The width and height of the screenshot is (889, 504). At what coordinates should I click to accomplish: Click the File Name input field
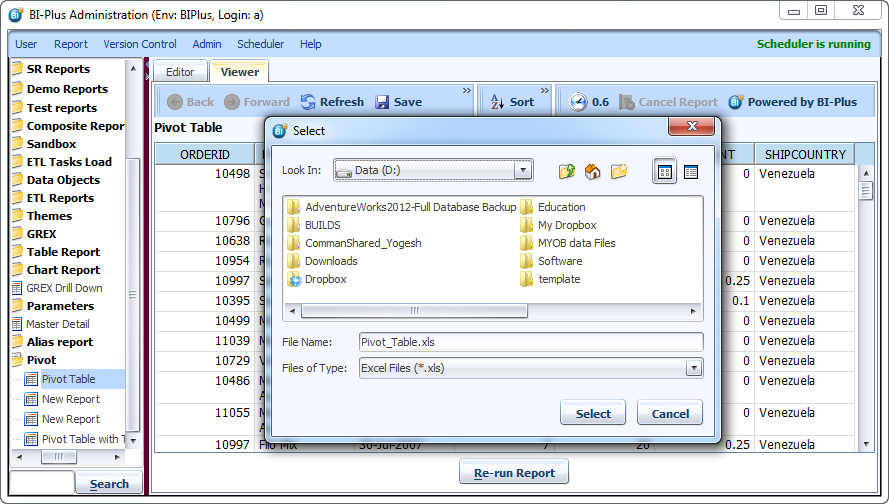pos(530,342)
